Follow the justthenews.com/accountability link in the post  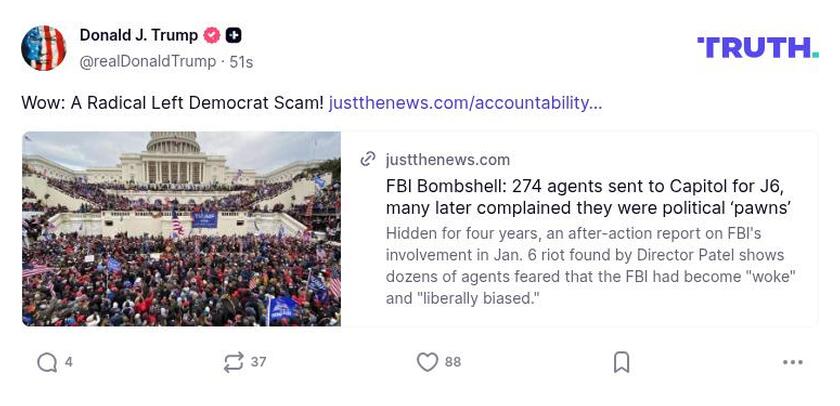coord(465,103)
